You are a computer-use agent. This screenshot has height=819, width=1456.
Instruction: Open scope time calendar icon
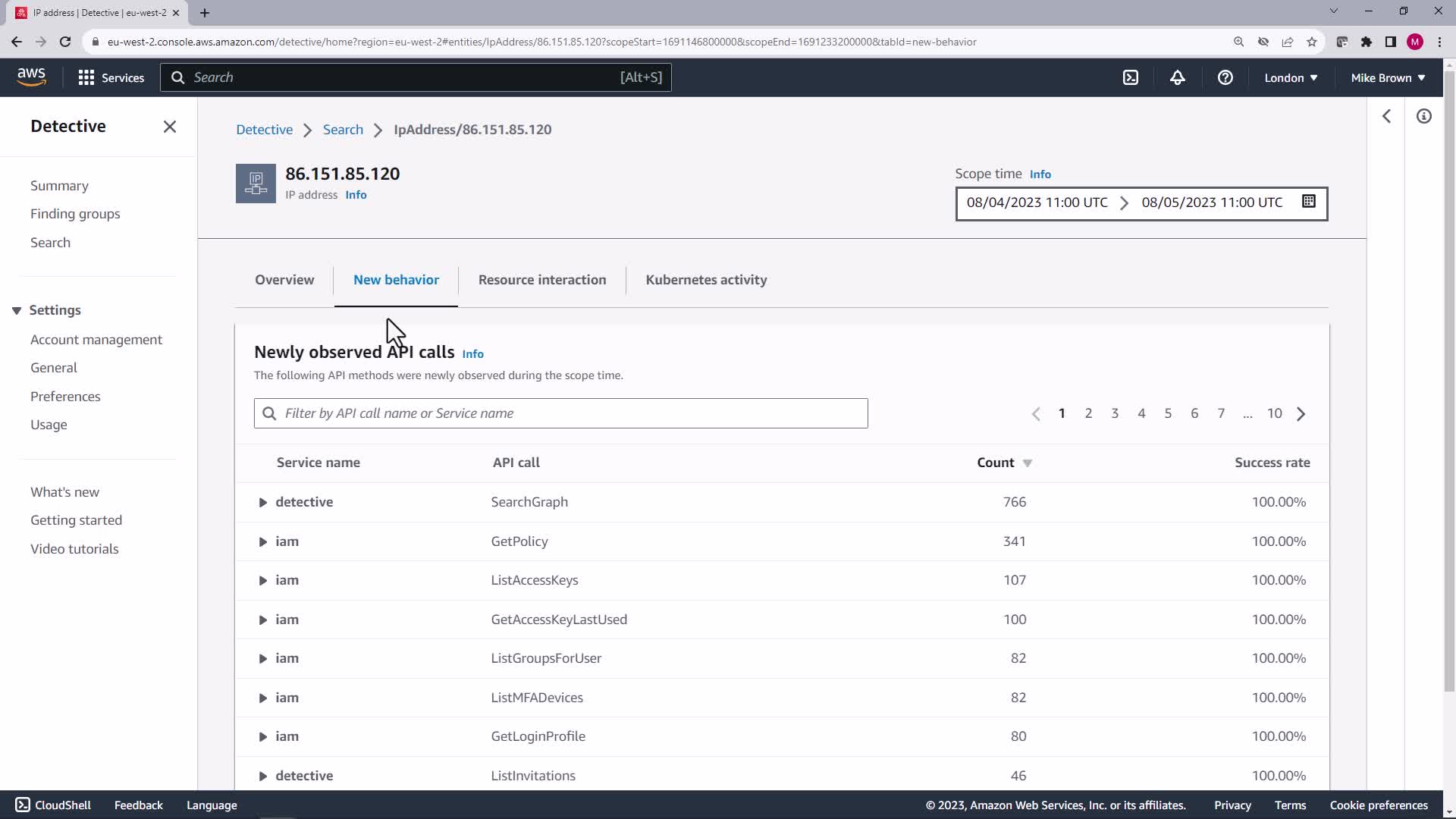[x=1308, y=202]
